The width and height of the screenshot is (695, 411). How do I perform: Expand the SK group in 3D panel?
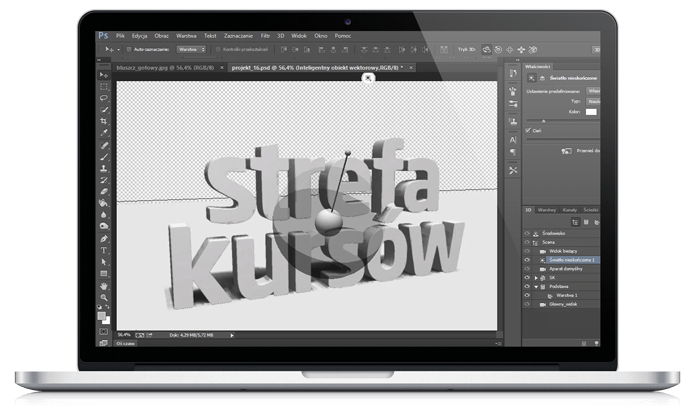coord(537,278)
